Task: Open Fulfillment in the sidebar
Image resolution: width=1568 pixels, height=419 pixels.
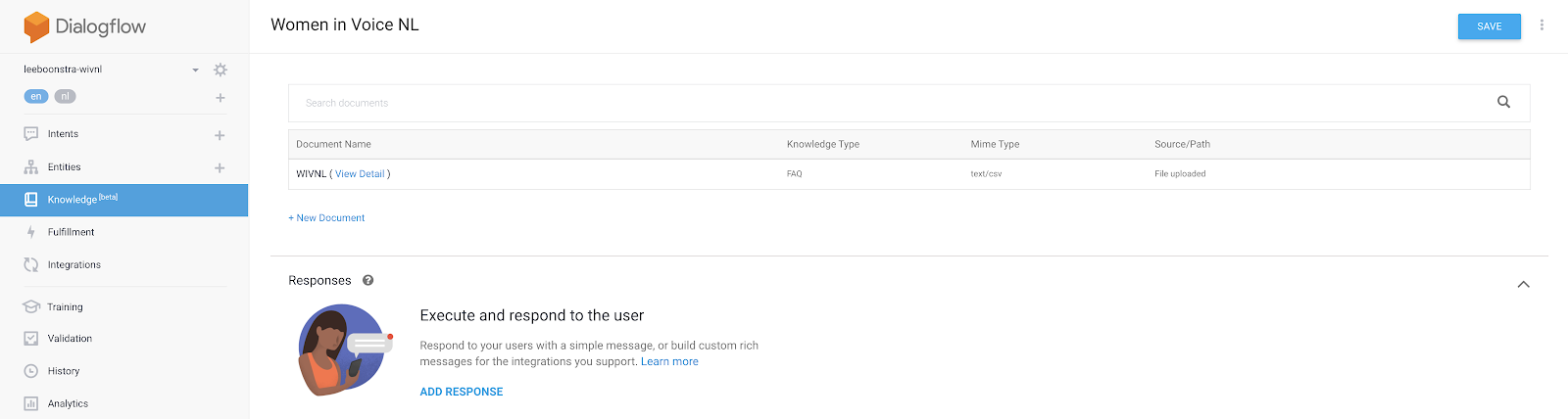Action: (71, 232)
